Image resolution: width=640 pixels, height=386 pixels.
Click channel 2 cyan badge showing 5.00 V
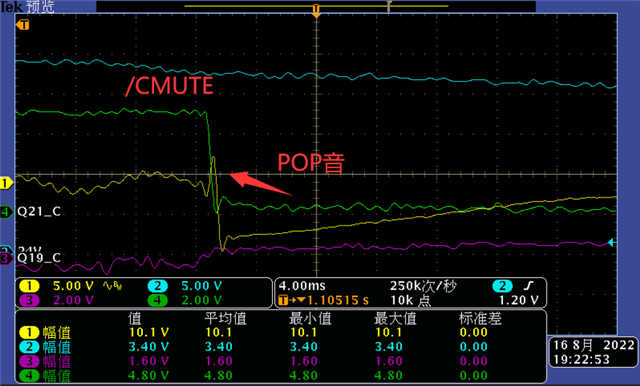(x=158, y=286)
